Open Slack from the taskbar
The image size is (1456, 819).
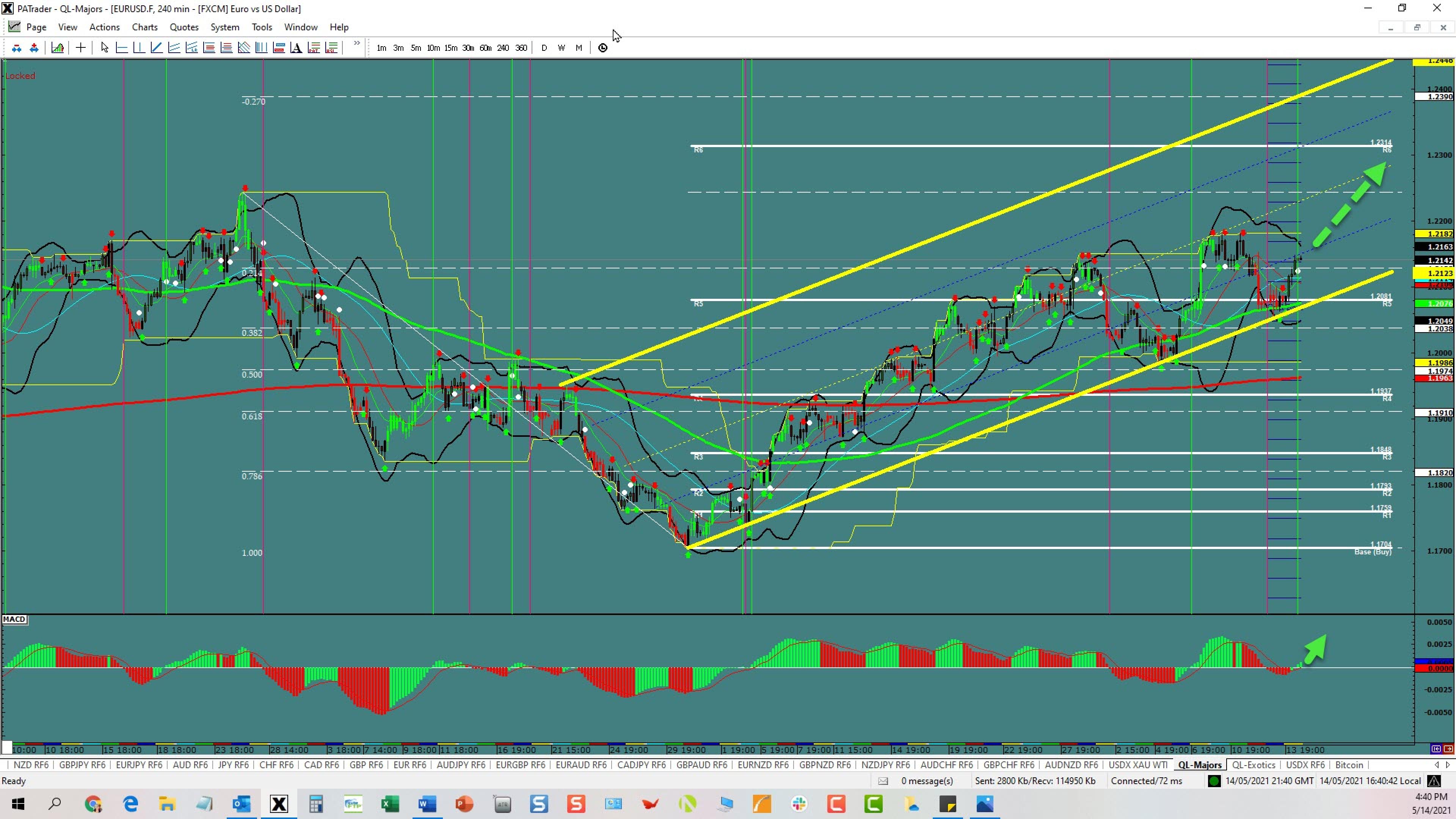[799, 804]
